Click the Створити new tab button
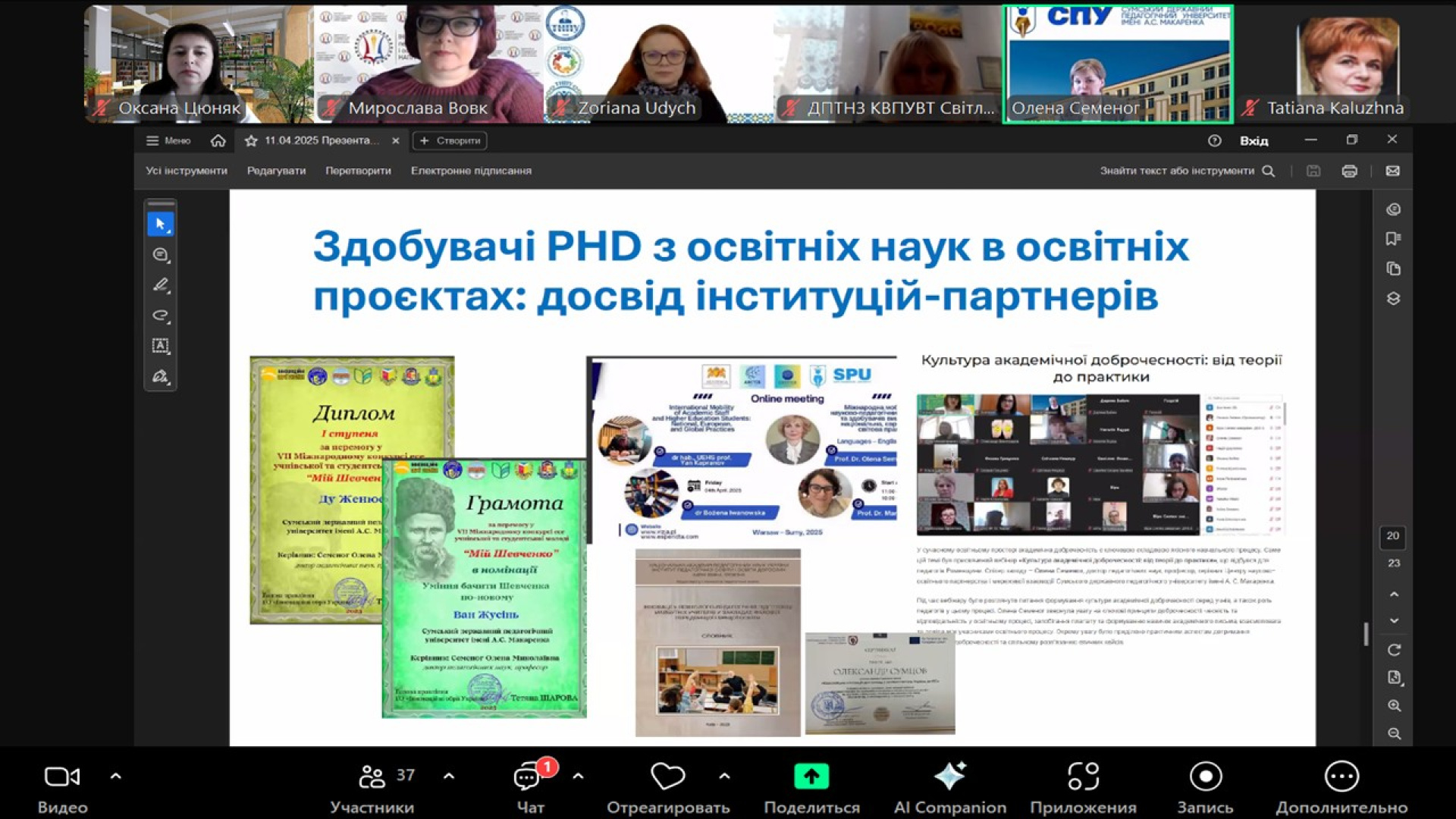The height and width of the screenshot is (819, 1456). pyautogui.click(x=450, y=140)
